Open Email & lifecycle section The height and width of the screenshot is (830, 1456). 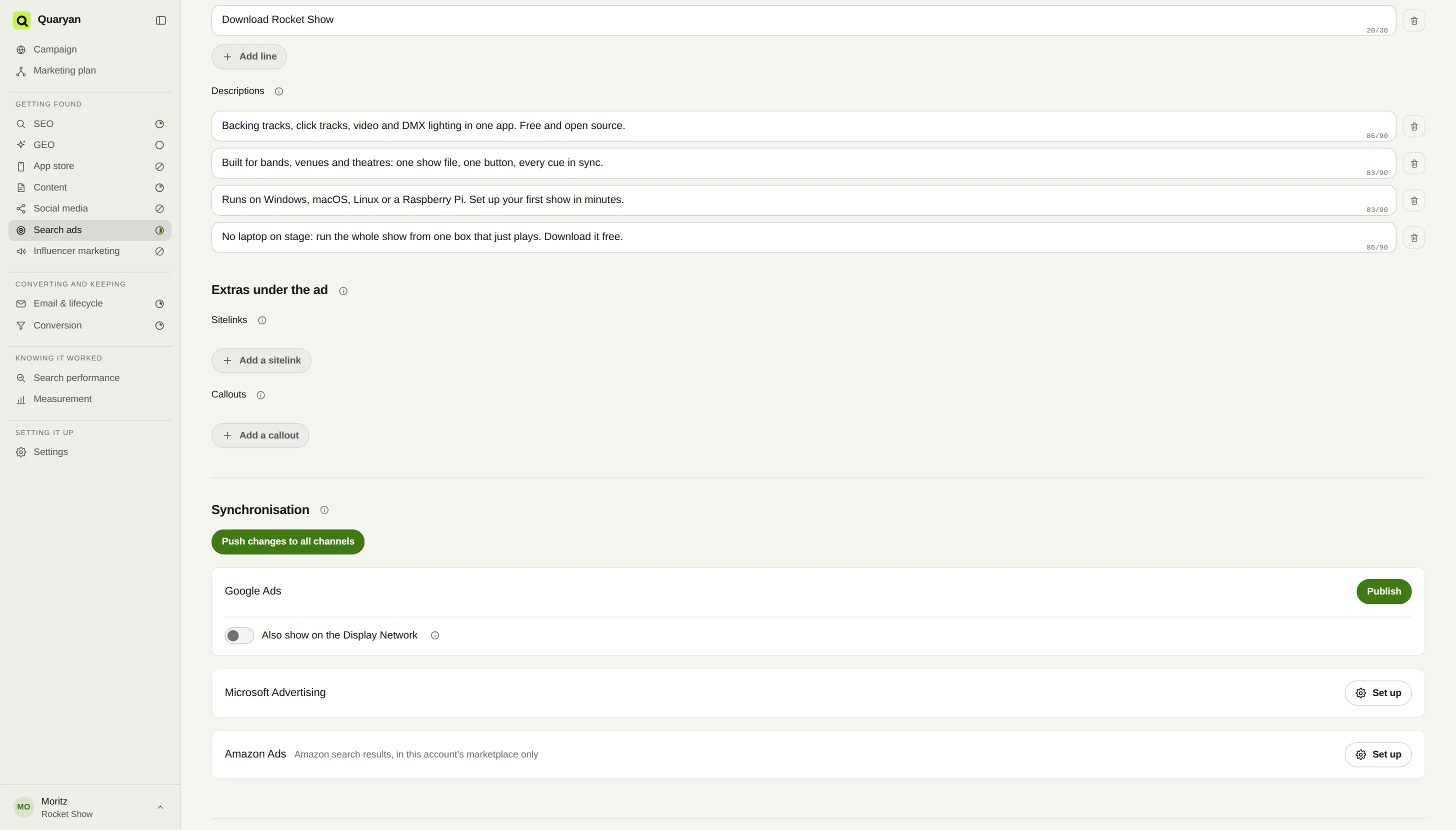(x=89, y=304)
